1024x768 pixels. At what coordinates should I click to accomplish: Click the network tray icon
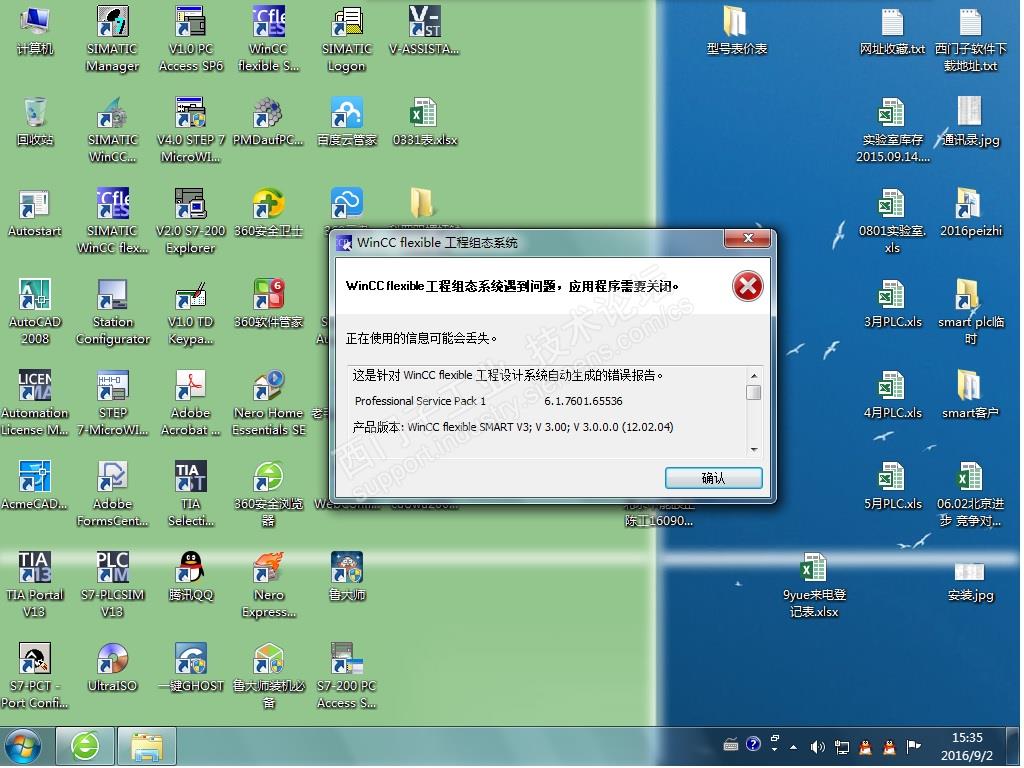point(842,746)
